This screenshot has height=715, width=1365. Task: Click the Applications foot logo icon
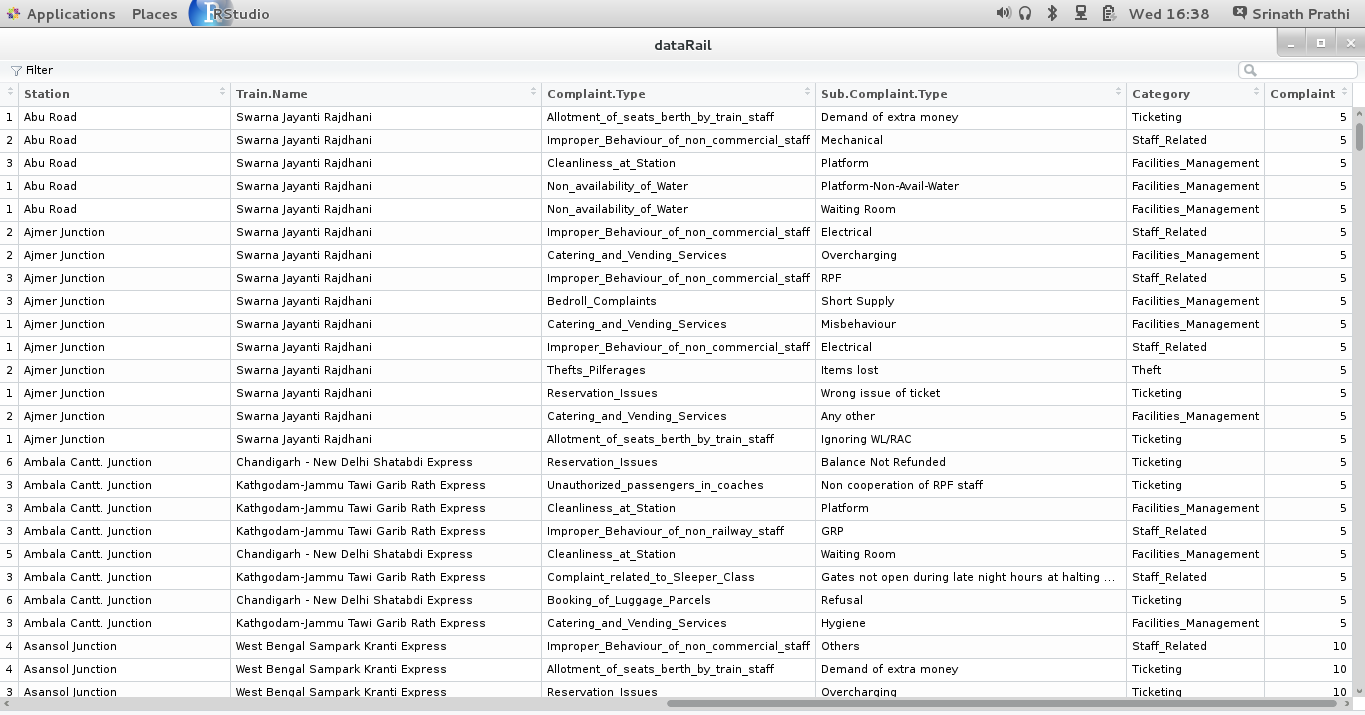[x=12, y=14]
